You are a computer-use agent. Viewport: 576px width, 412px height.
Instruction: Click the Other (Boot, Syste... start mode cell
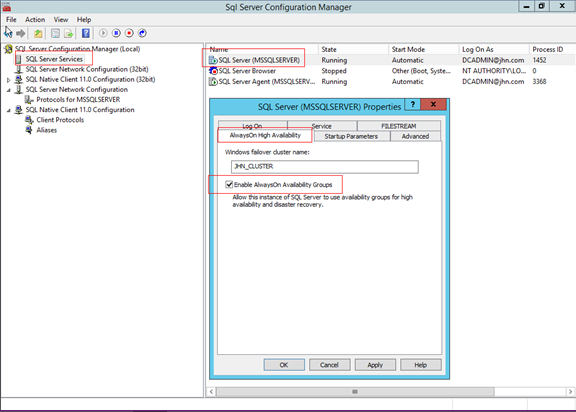coord(421,71)
